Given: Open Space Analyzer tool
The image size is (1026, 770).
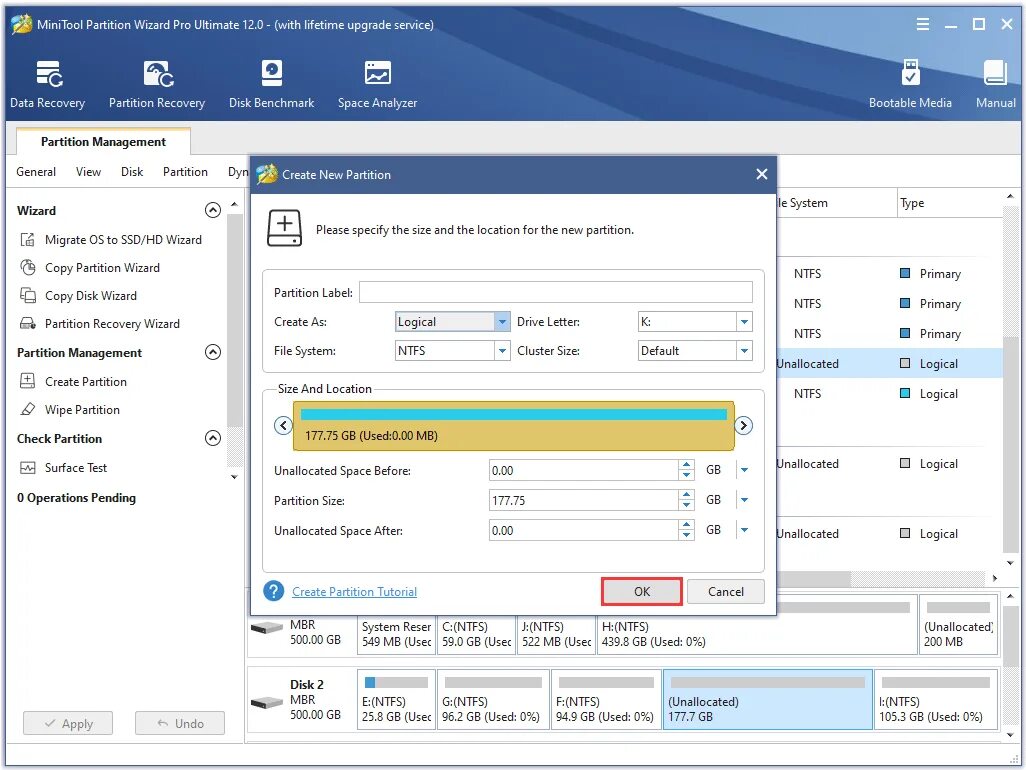Looking at the screenshot, I should click(x=378, y=84).
